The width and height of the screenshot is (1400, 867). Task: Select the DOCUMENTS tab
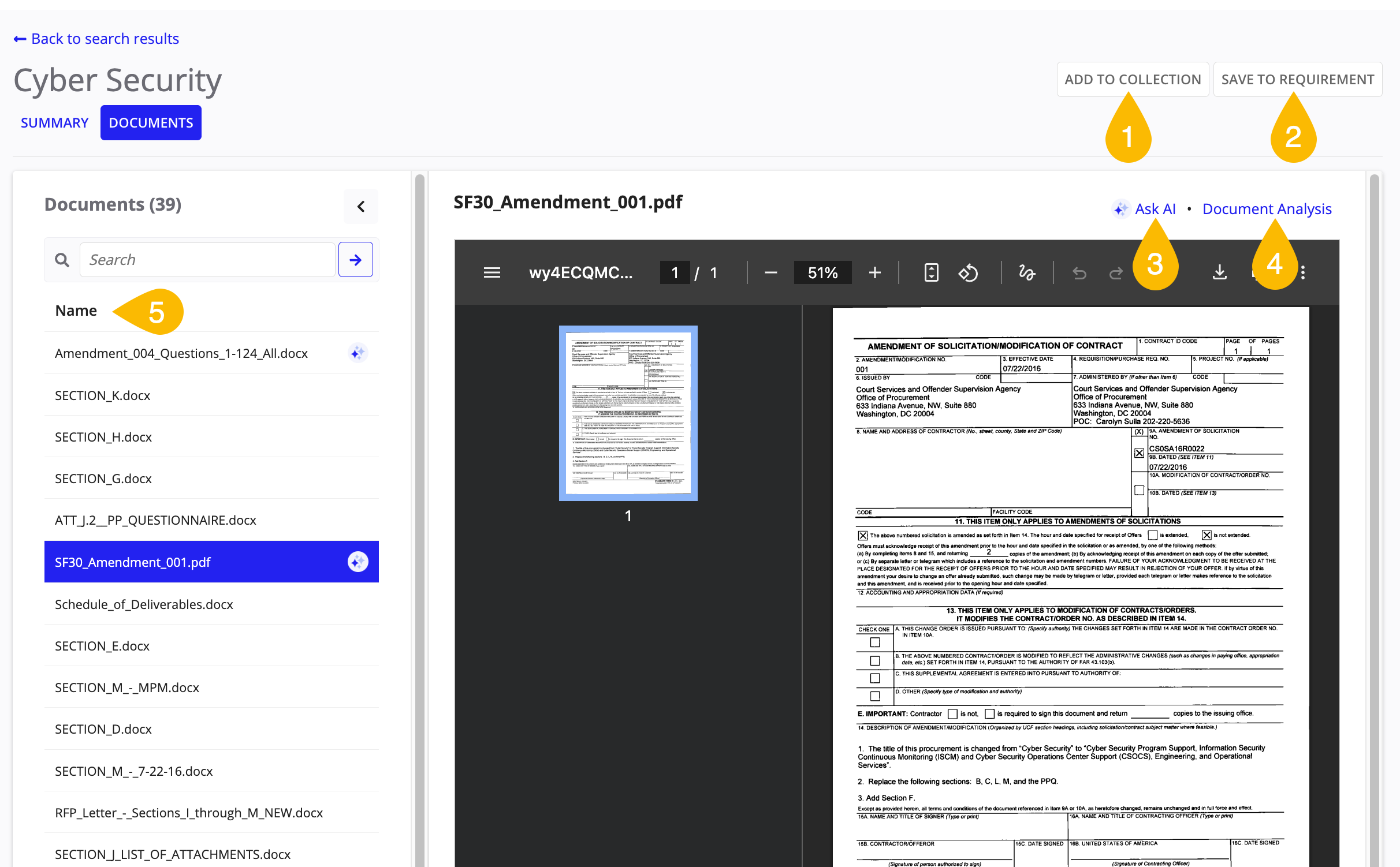pos(151,123)
